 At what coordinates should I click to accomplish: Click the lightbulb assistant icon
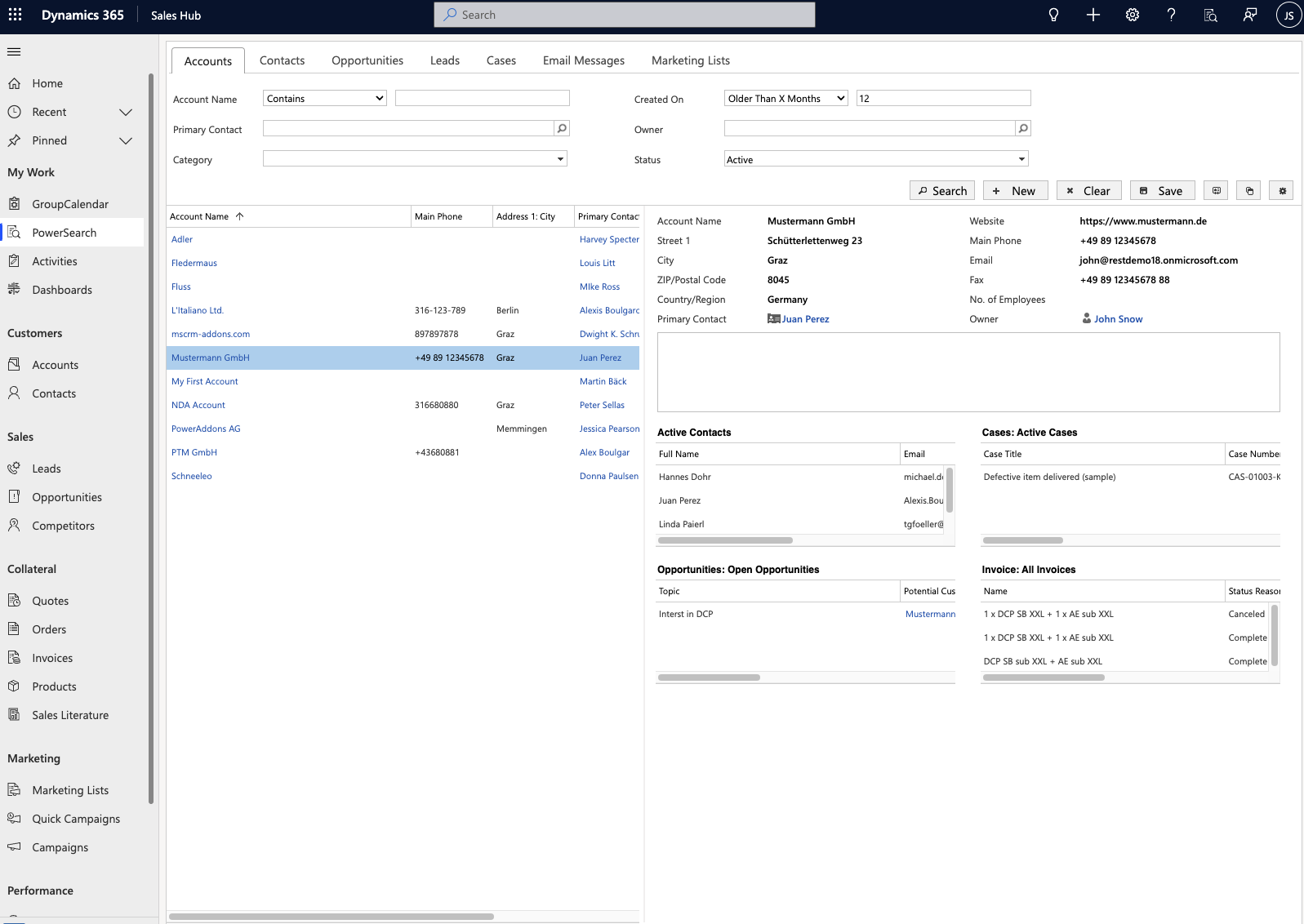point(1053,15)
